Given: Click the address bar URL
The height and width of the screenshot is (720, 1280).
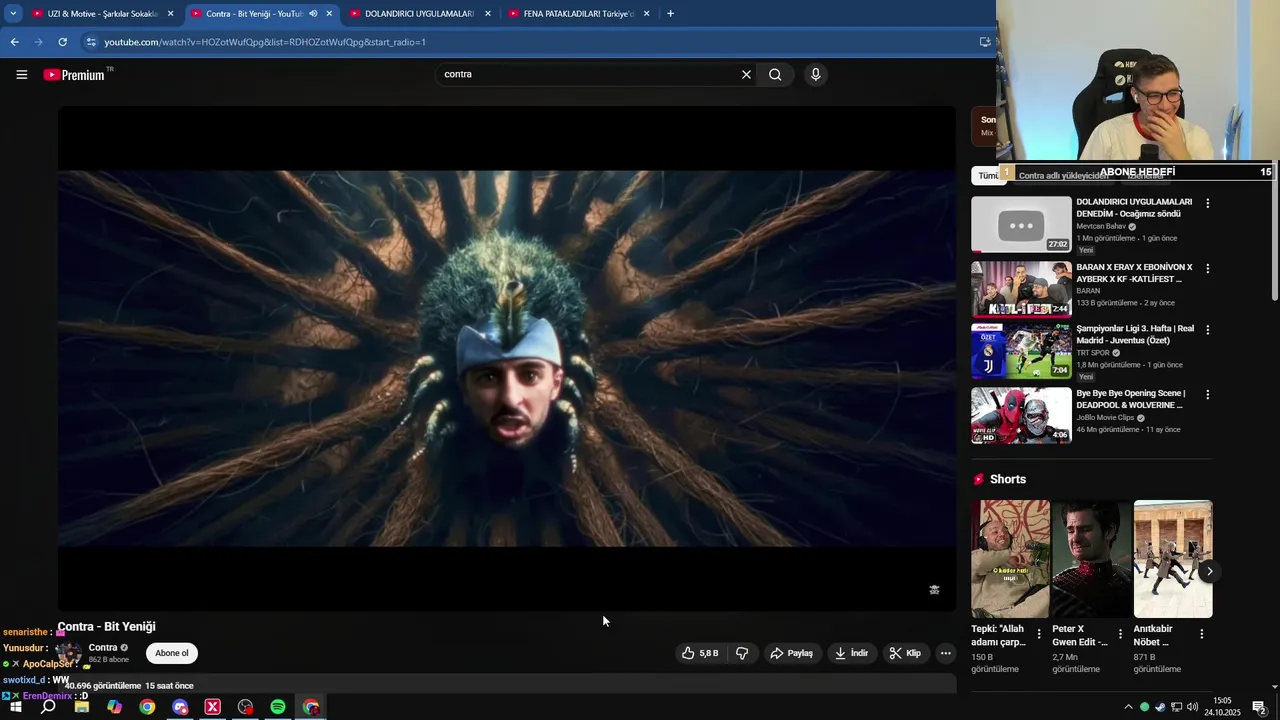Looking at the screenshot, I should point(265,42).
